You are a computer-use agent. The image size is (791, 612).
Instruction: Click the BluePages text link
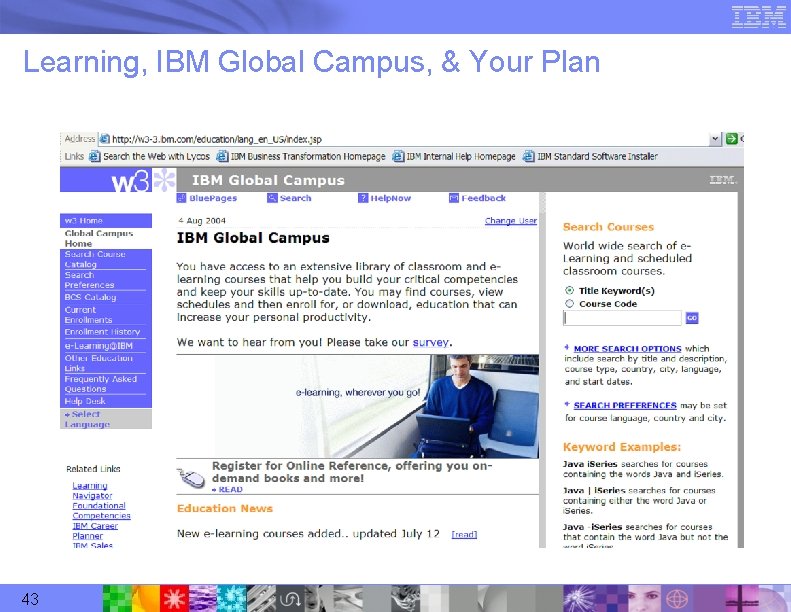[x=213, y=198]
